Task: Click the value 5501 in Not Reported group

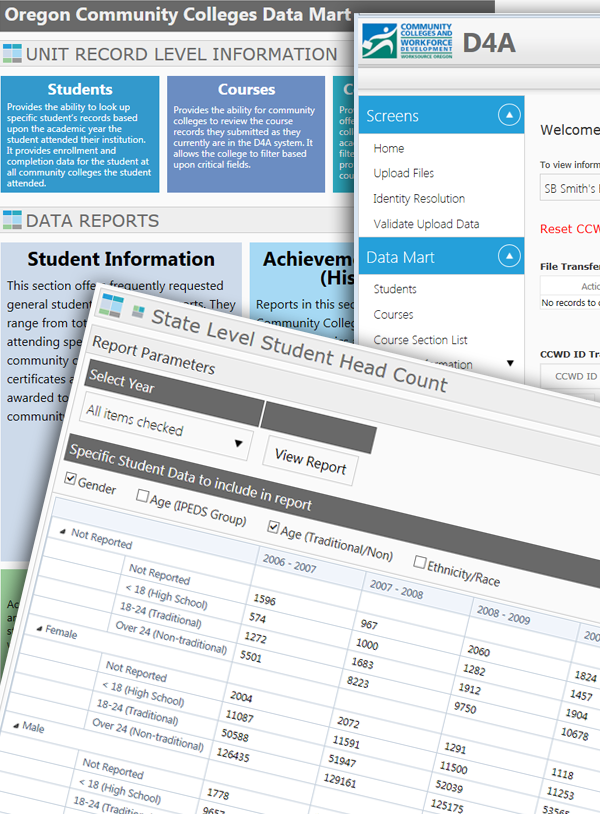Action: pyautogui.click(x=251, y=656)
